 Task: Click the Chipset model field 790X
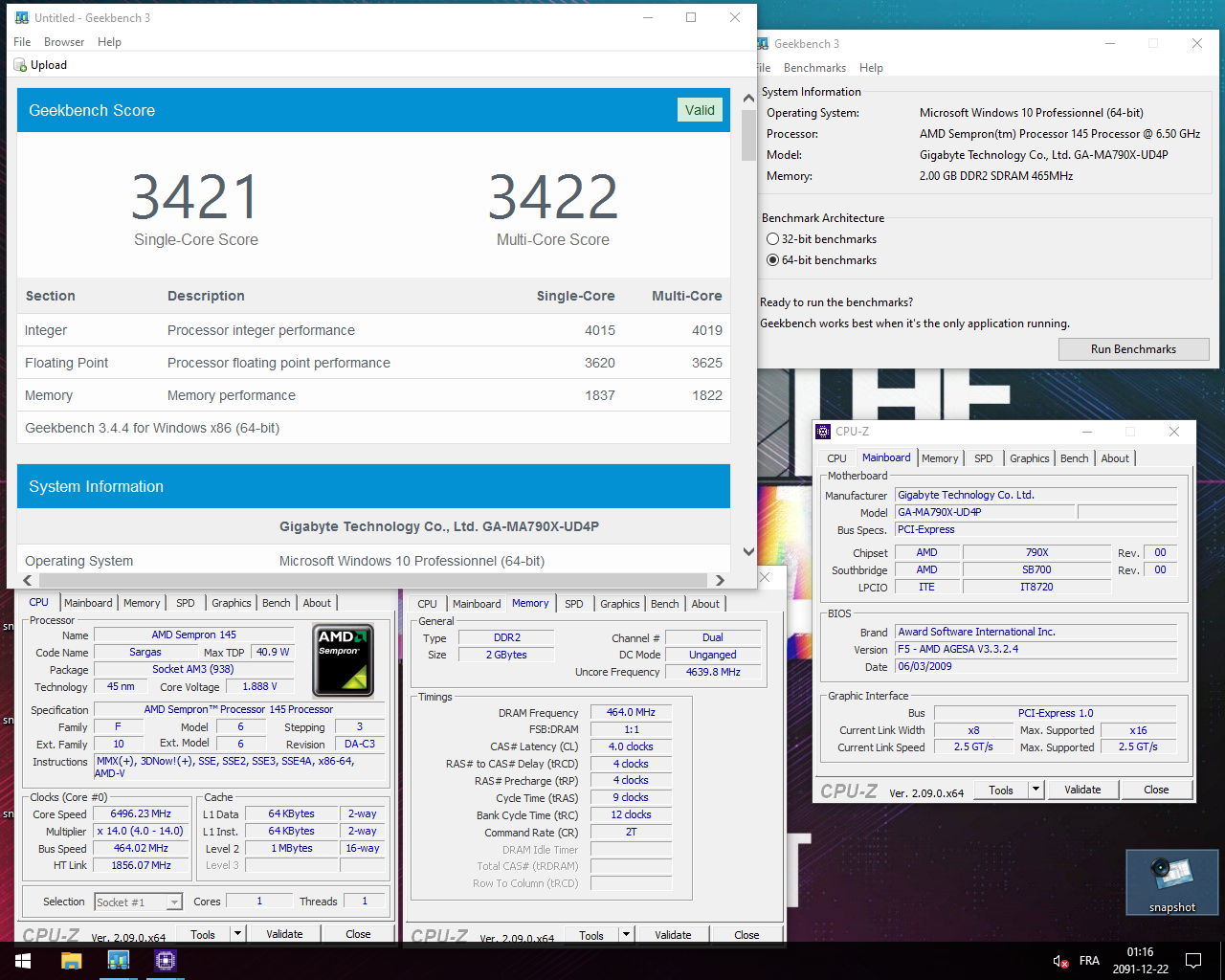point(1037,552)
